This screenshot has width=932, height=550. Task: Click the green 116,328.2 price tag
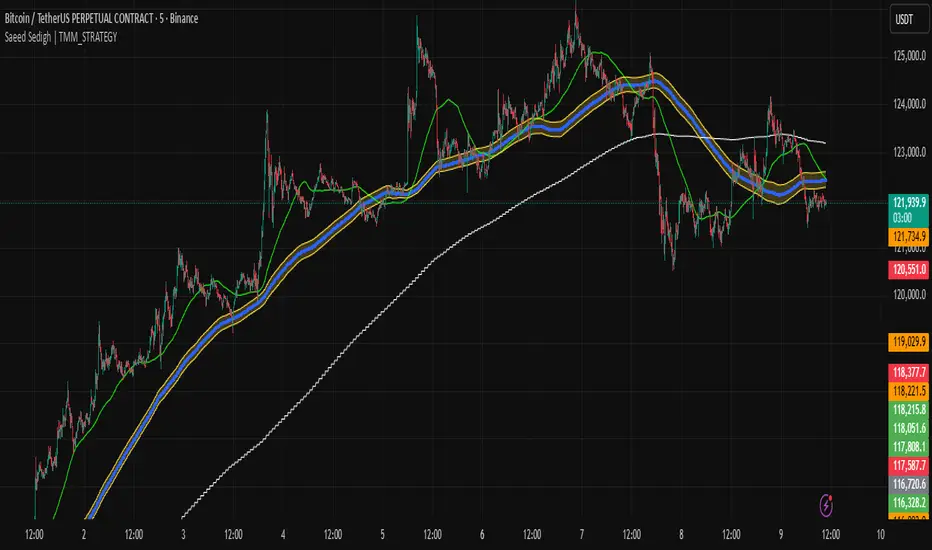(x=909, y=502)
